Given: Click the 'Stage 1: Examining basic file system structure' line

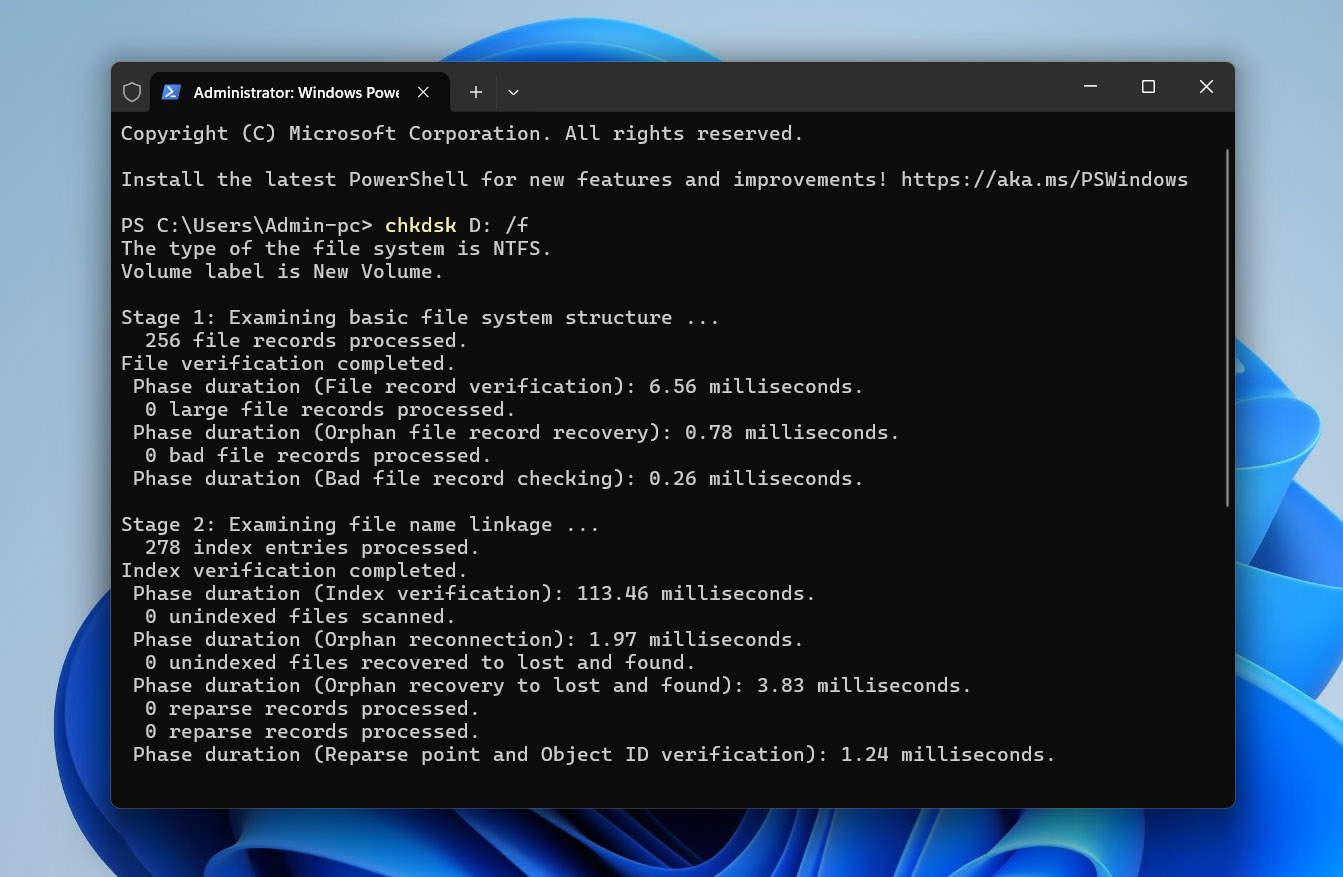Looking at the screenshot, I should [420, 318].
